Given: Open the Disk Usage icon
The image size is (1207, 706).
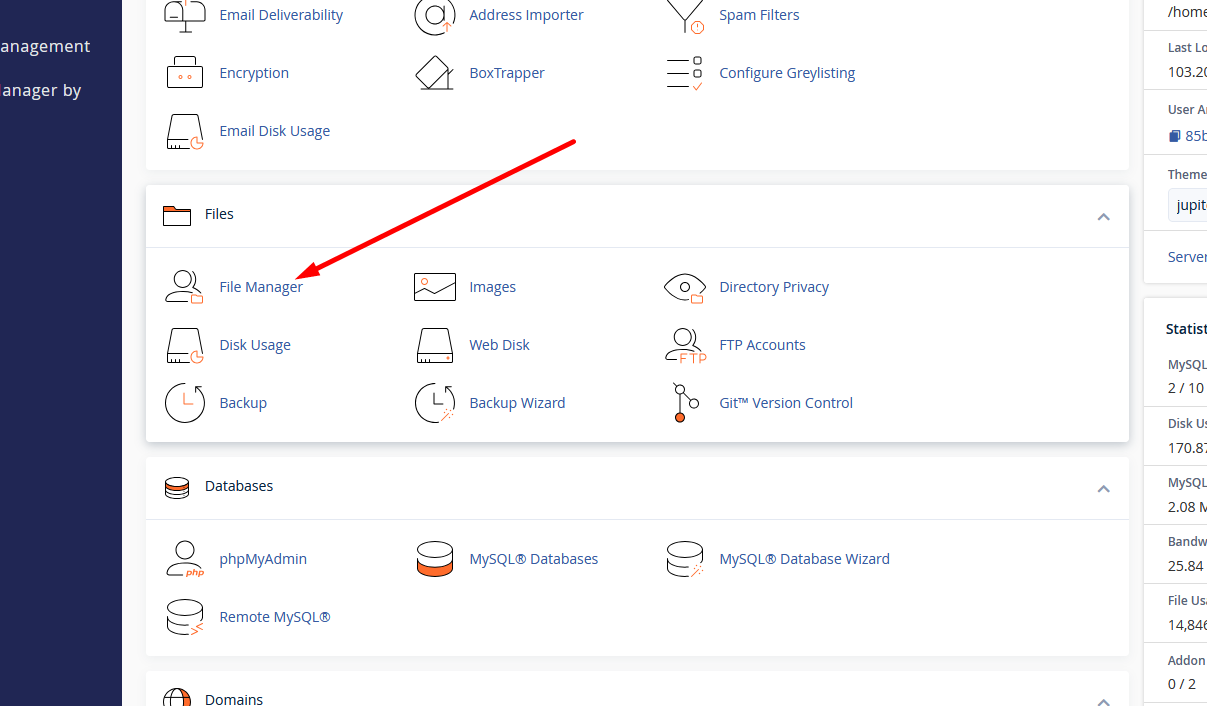Looking at the screenshot, I should point(184,345).
